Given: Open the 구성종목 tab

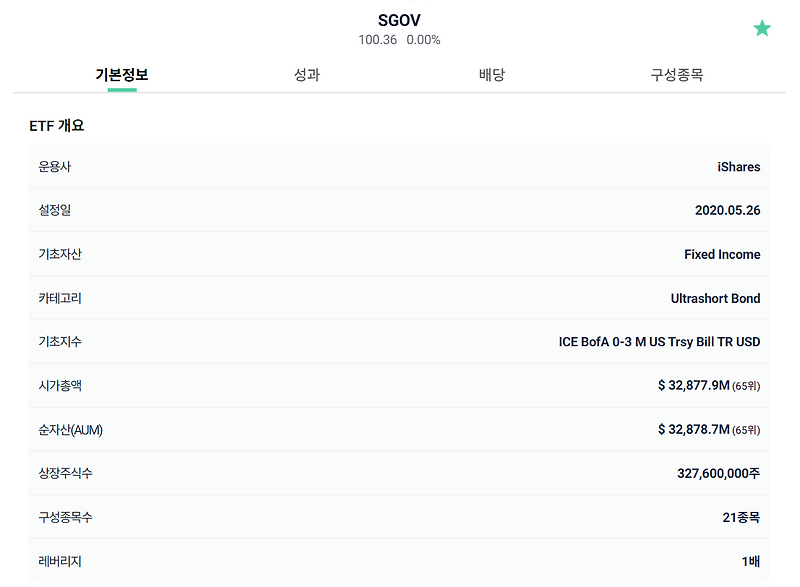Looking at the screenshot, I should coord(676,74).
